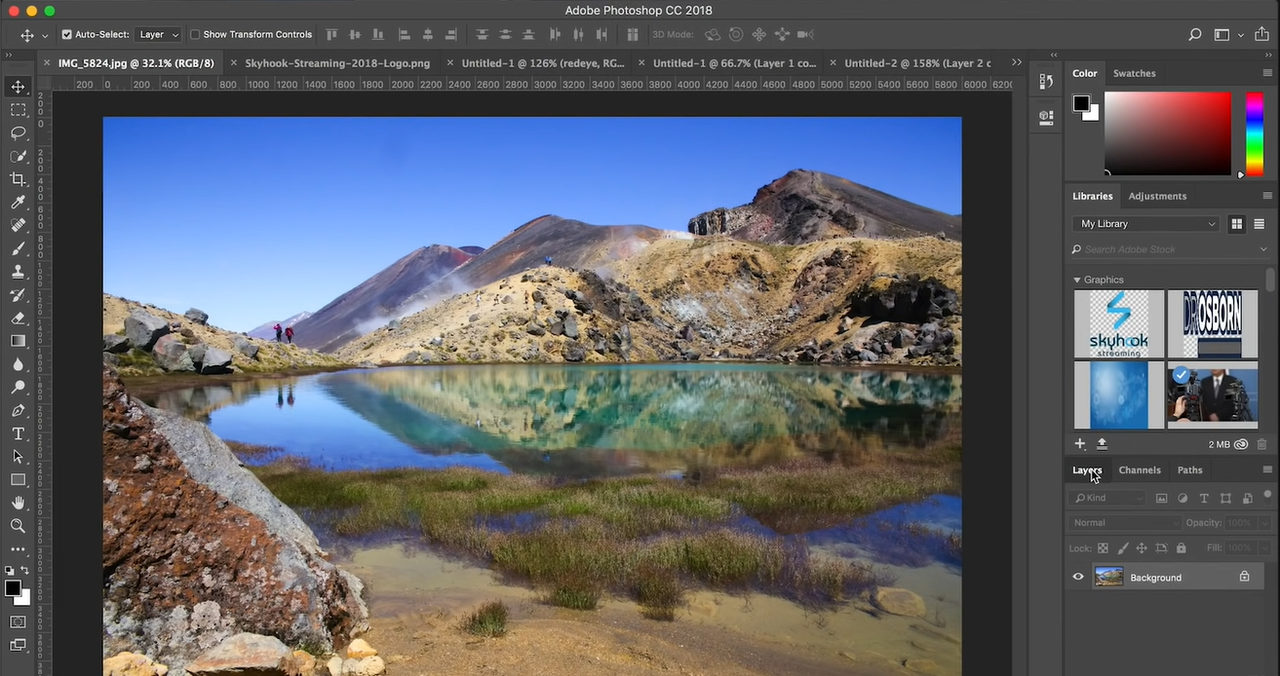
Task: Select the Move tool in the toolbar
Action: click(x=18, y=87)
